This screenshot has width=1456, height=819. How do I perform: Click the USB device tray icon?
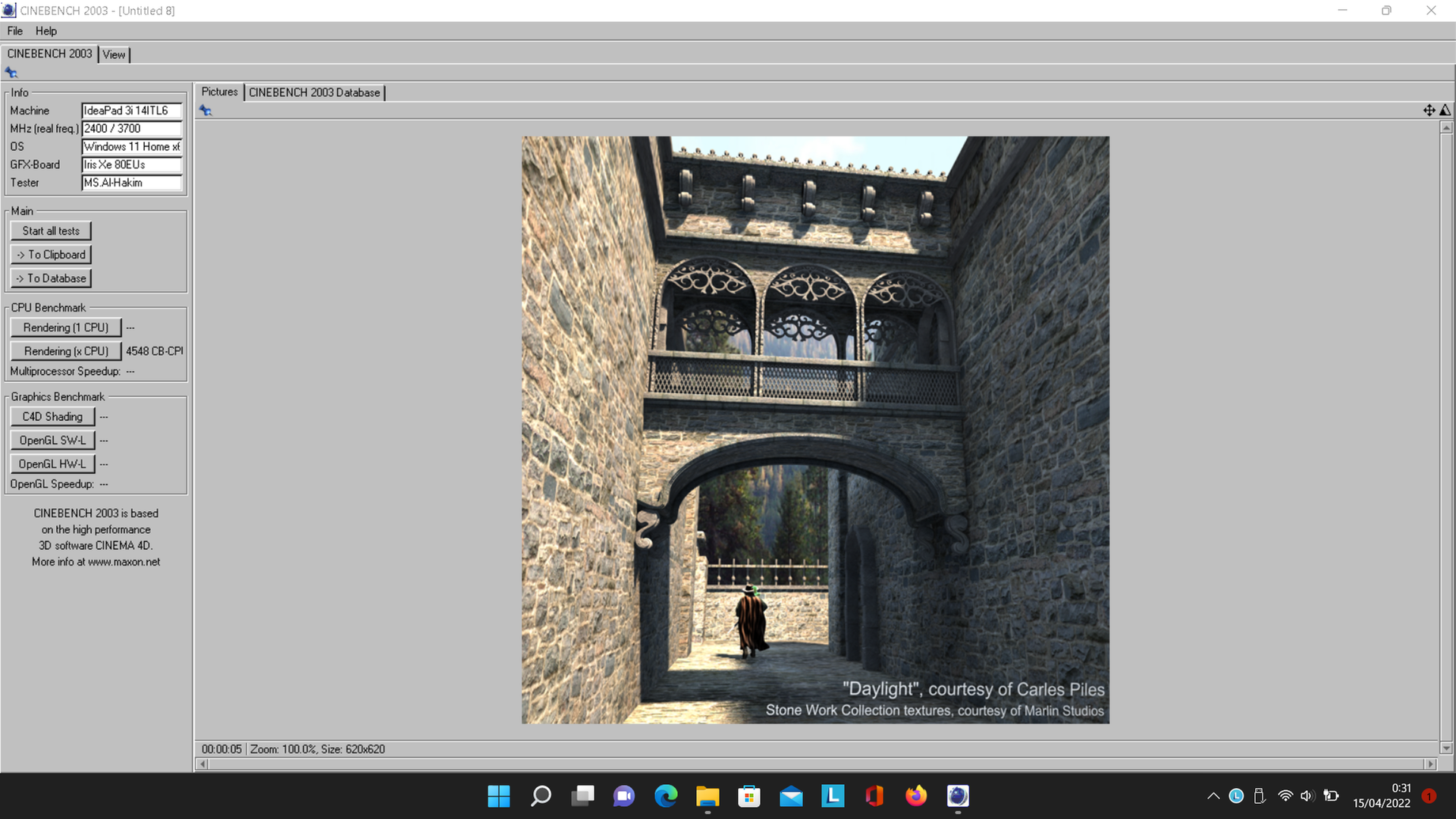[1260, 796]
